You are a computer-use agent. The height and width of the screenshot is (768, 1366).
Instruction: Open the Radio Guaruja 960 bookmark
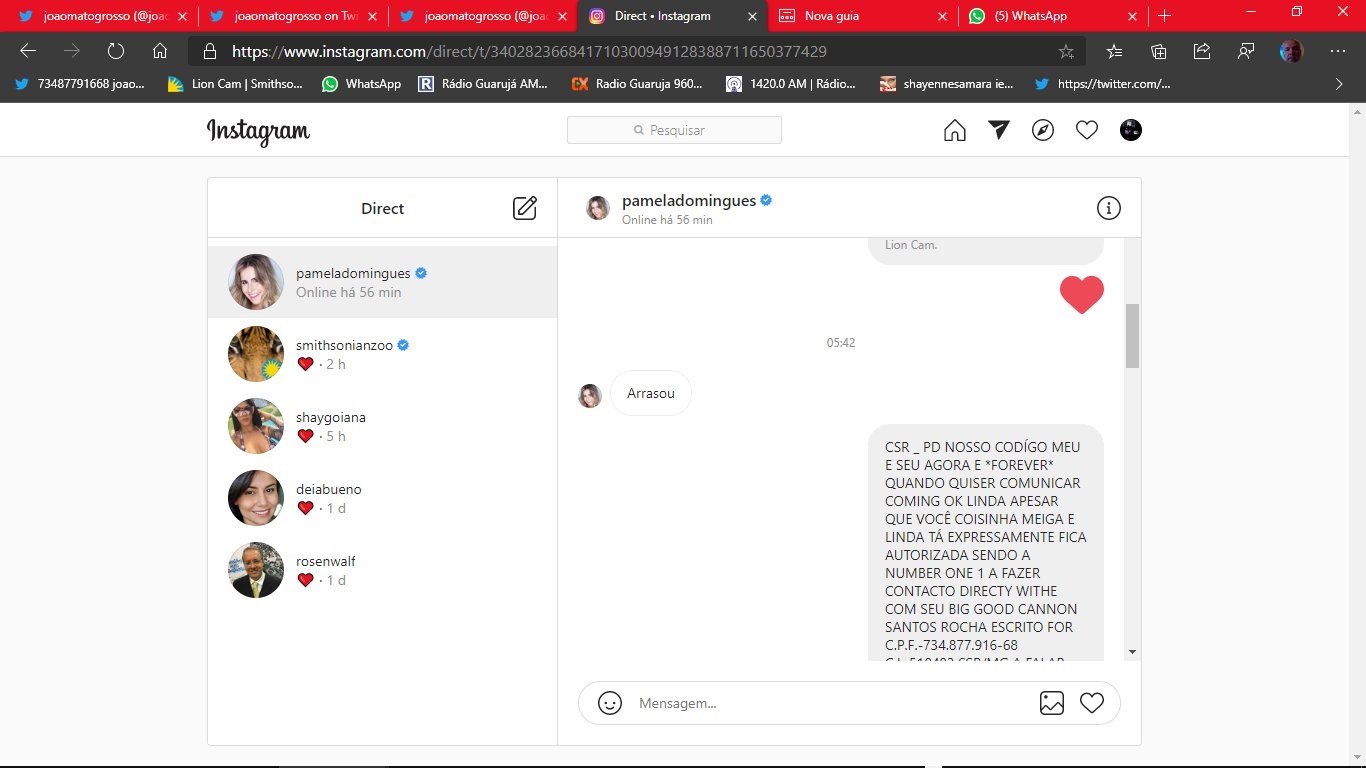pyautogui.click(x=637, y=84)
